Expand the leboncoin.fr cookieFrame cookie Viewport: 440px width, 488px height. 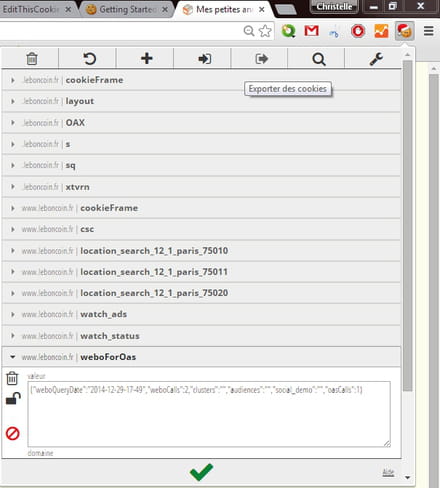pos(201,80)
